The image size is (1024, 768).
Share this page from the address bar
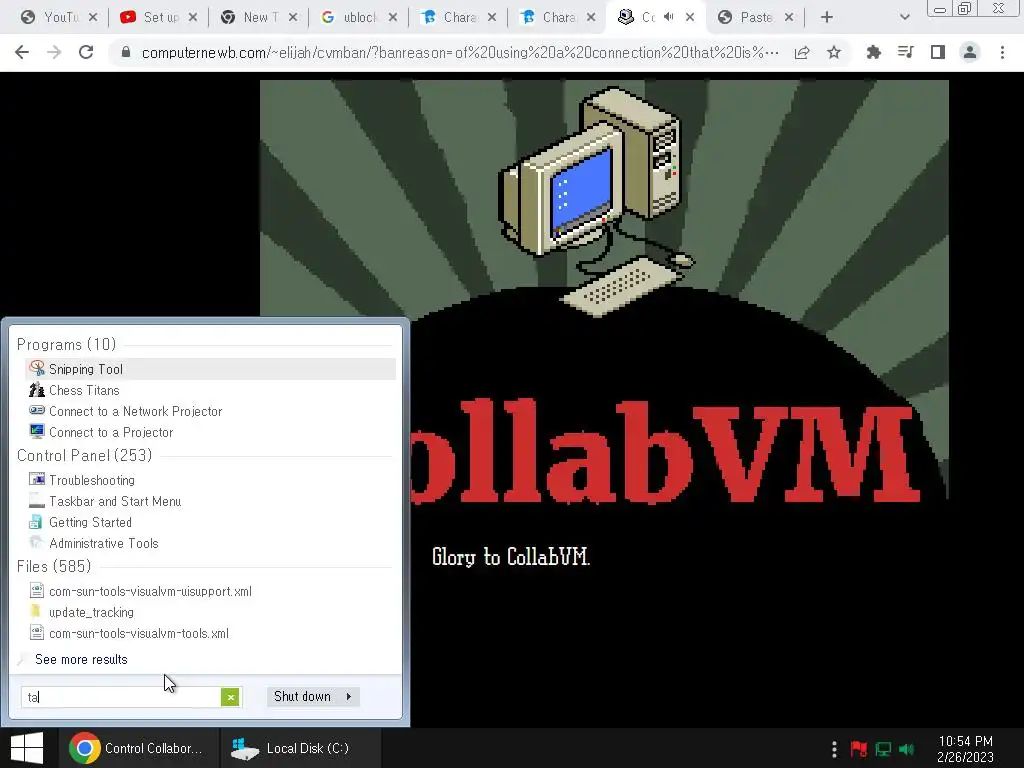(802, 52)
